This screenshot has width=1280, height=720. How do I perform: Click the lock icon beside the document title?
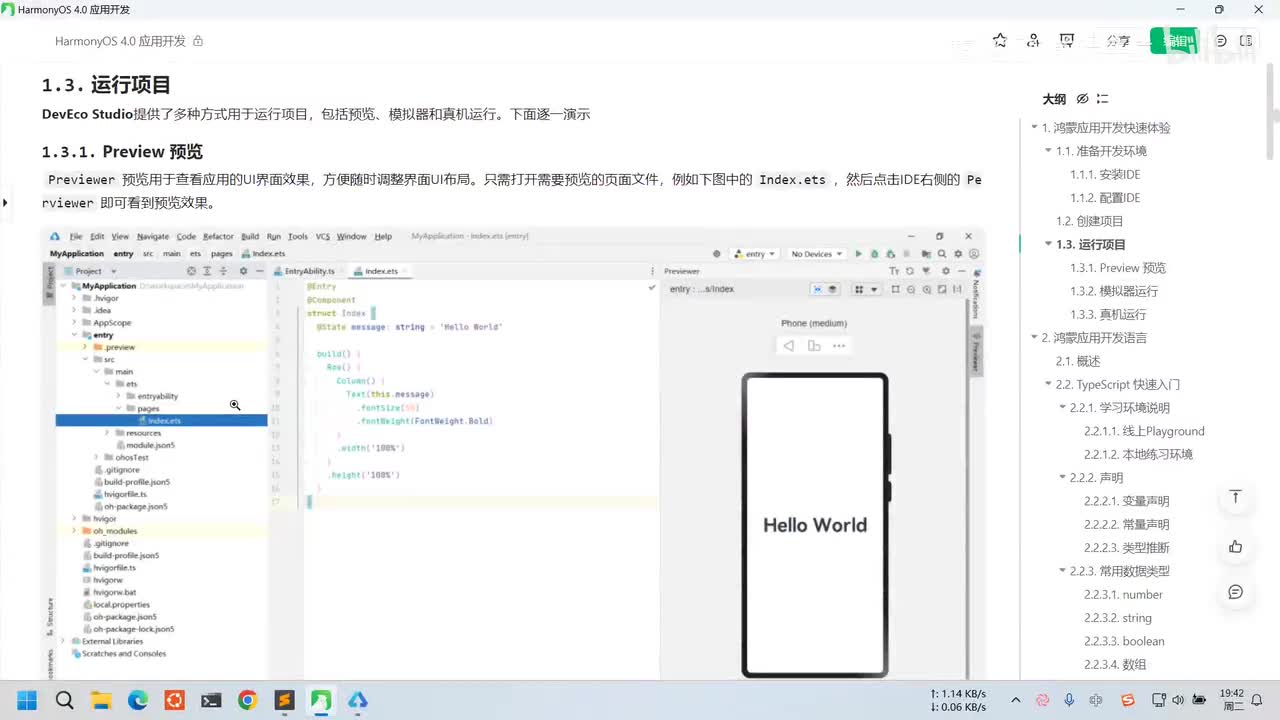pyautogui.click(x=198, y=41)
